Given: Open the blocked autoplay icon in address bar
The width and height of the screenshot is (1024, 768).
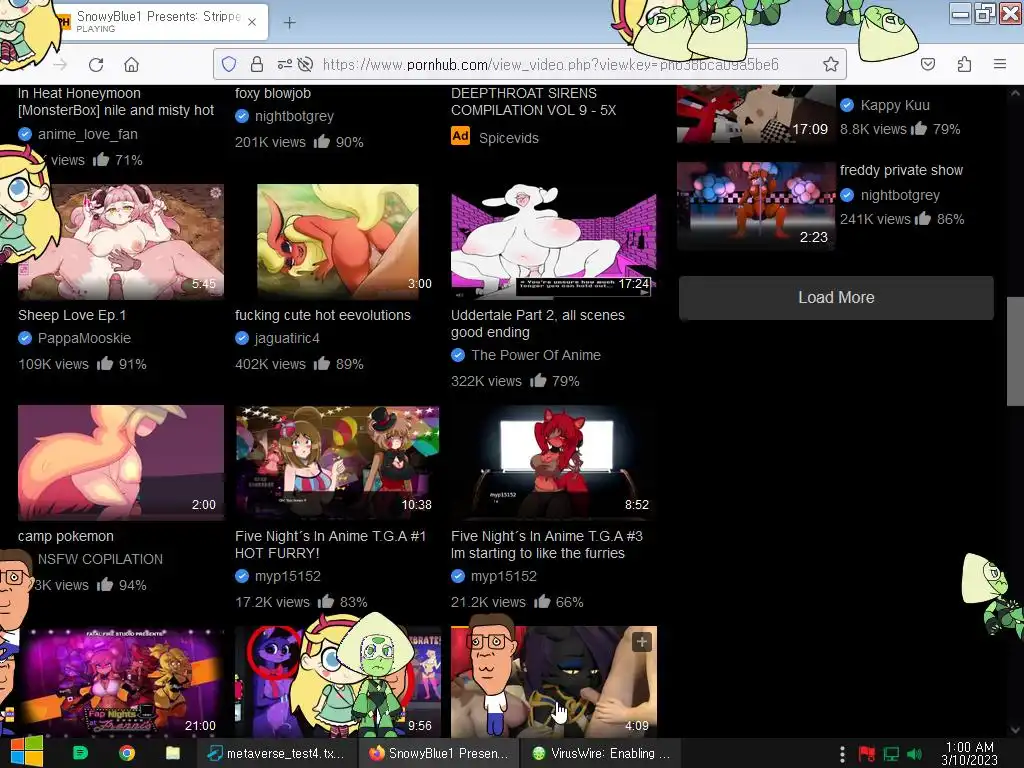Looking at the screenshot, I should click(305, 64).
